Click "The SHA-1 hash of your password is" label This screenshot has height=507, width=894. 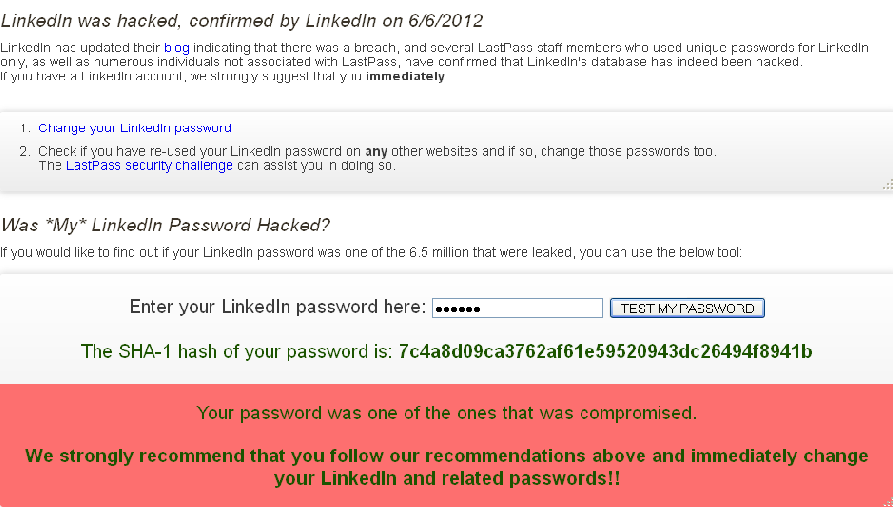pos(237,351)
